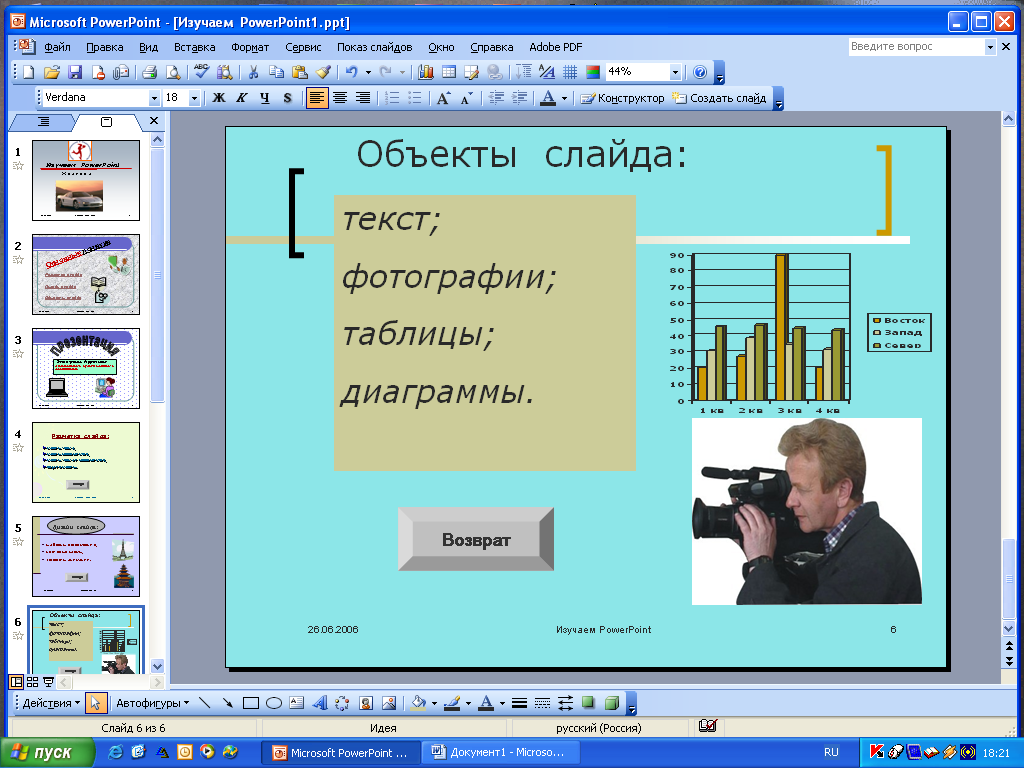Open font size 18 dropdown
1024x768 pixels.
coord(194,98)
